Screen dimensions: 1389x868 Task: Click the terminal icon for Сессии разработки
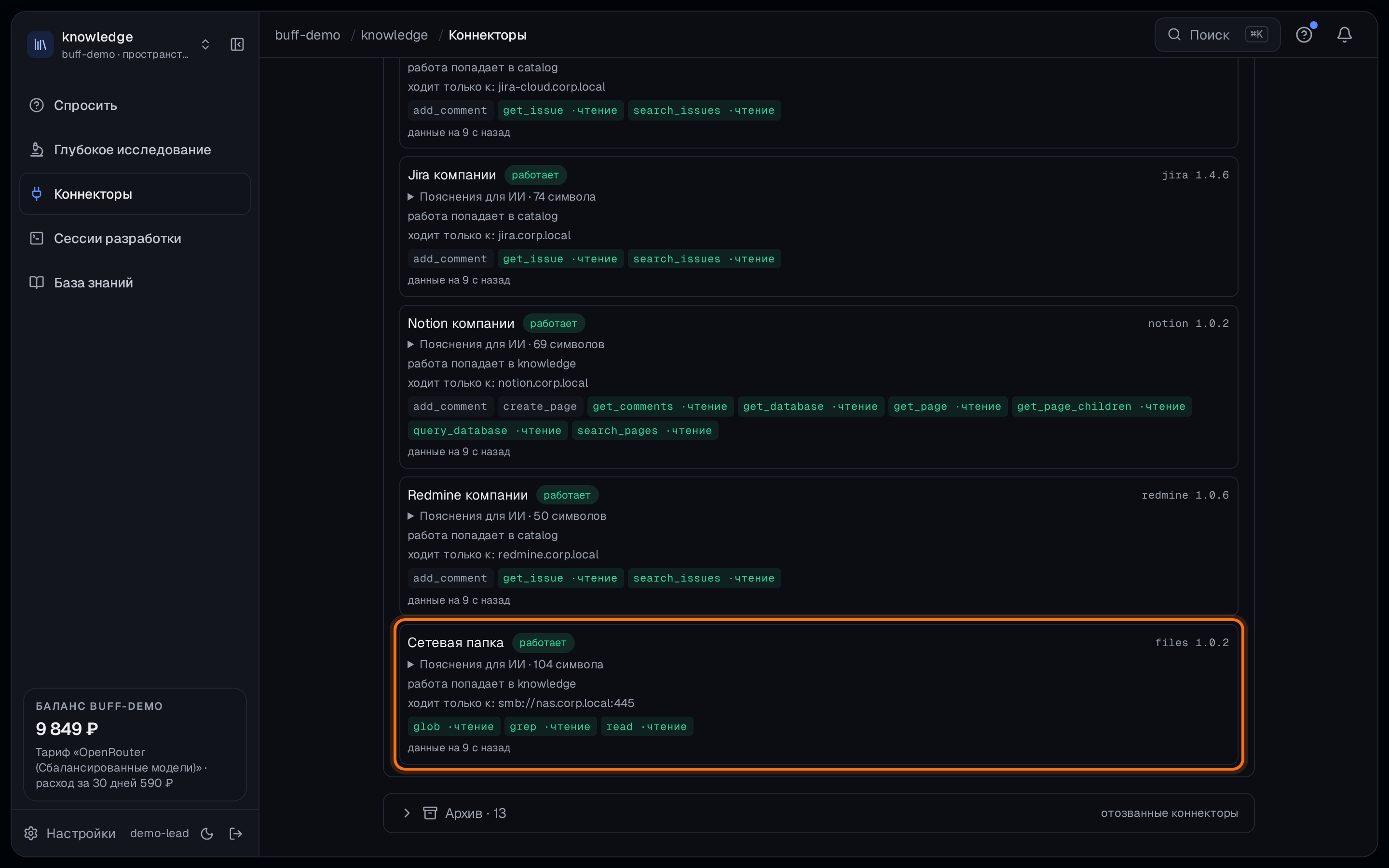tap(37, 238)
